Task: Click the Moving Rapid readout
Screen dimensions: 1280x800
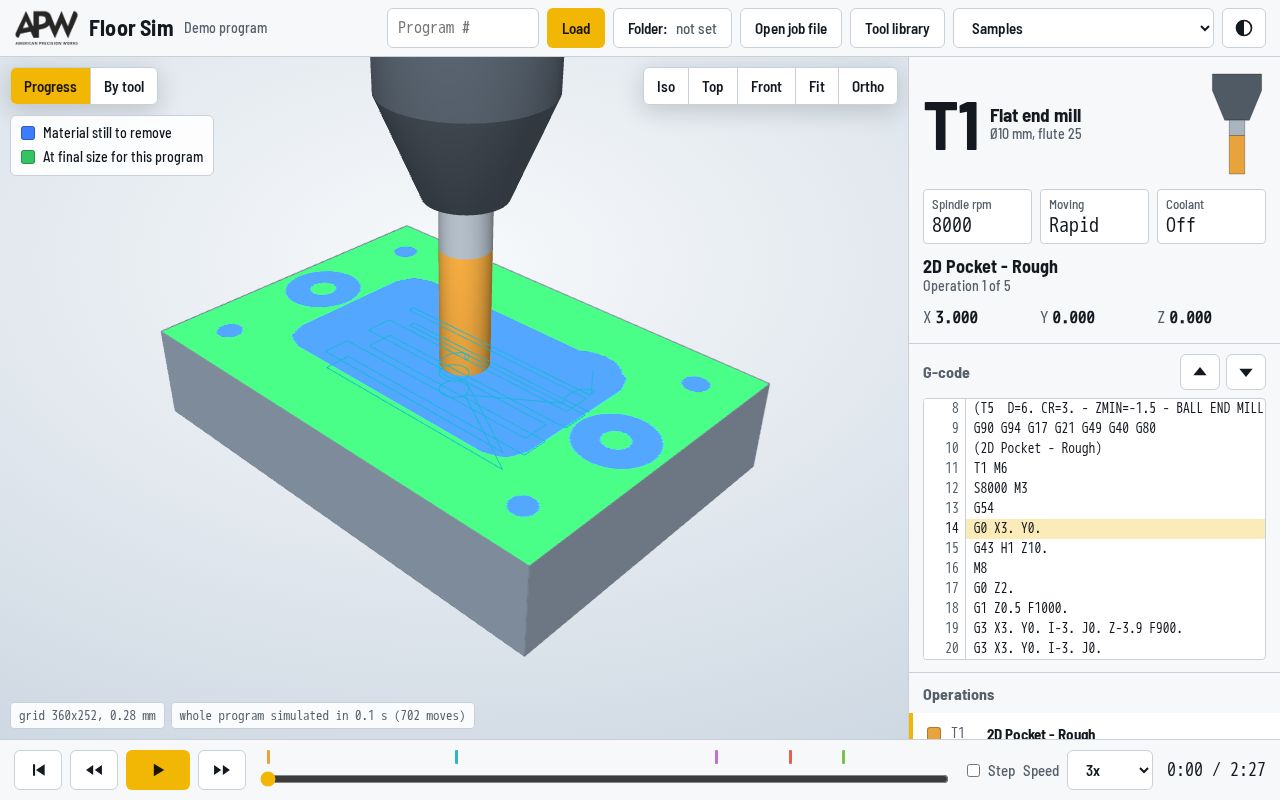Action: [1094, 216]
